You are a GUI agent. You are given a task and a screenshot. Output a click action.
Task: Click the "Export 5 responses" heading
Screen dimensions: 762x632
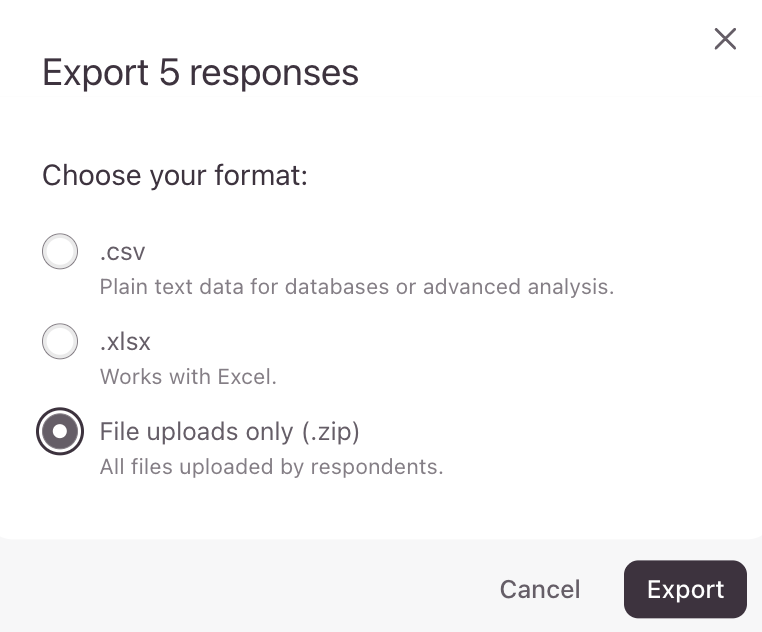pos(200,73)
